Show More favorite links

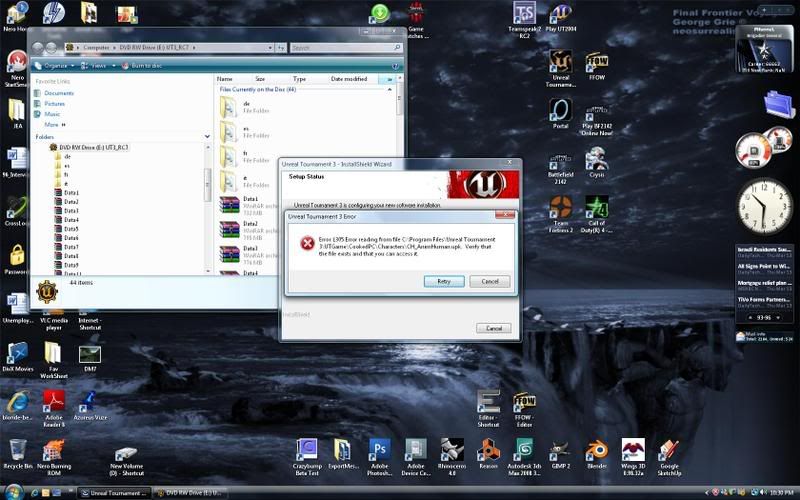pos(55,124)
